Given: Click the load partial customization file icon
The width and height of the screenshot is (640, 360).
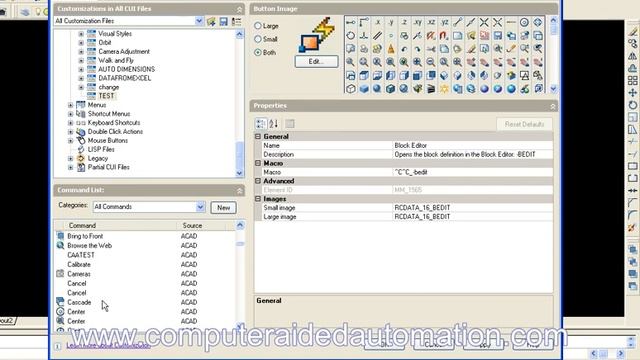Looking at the screenshot, I should [211, 21].
